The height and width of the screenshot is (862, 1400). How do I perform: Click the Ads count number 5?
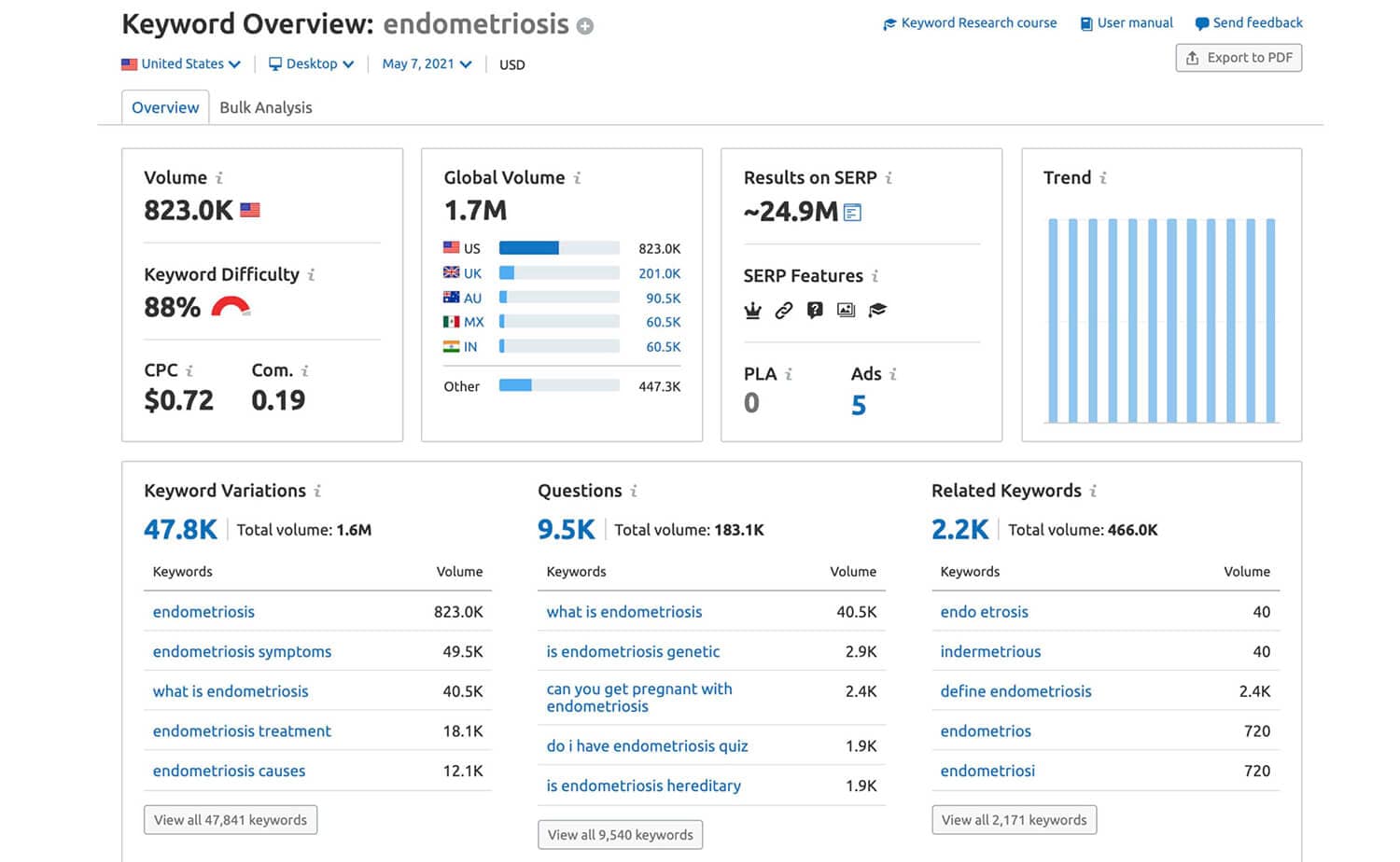click(x=859, y=405)
